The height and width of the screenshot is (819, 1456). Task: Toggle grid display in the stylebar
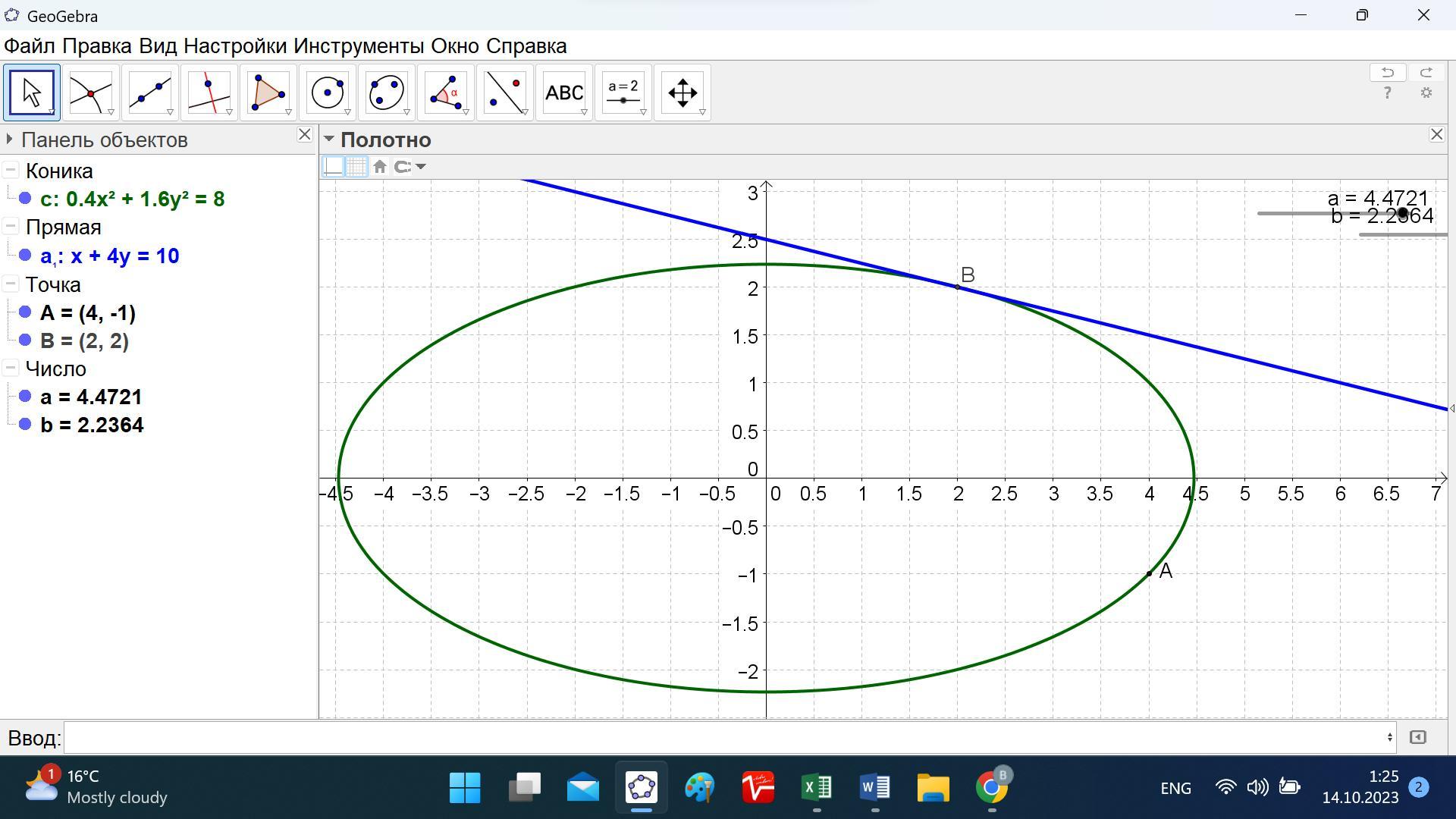[x=357, y=166]
